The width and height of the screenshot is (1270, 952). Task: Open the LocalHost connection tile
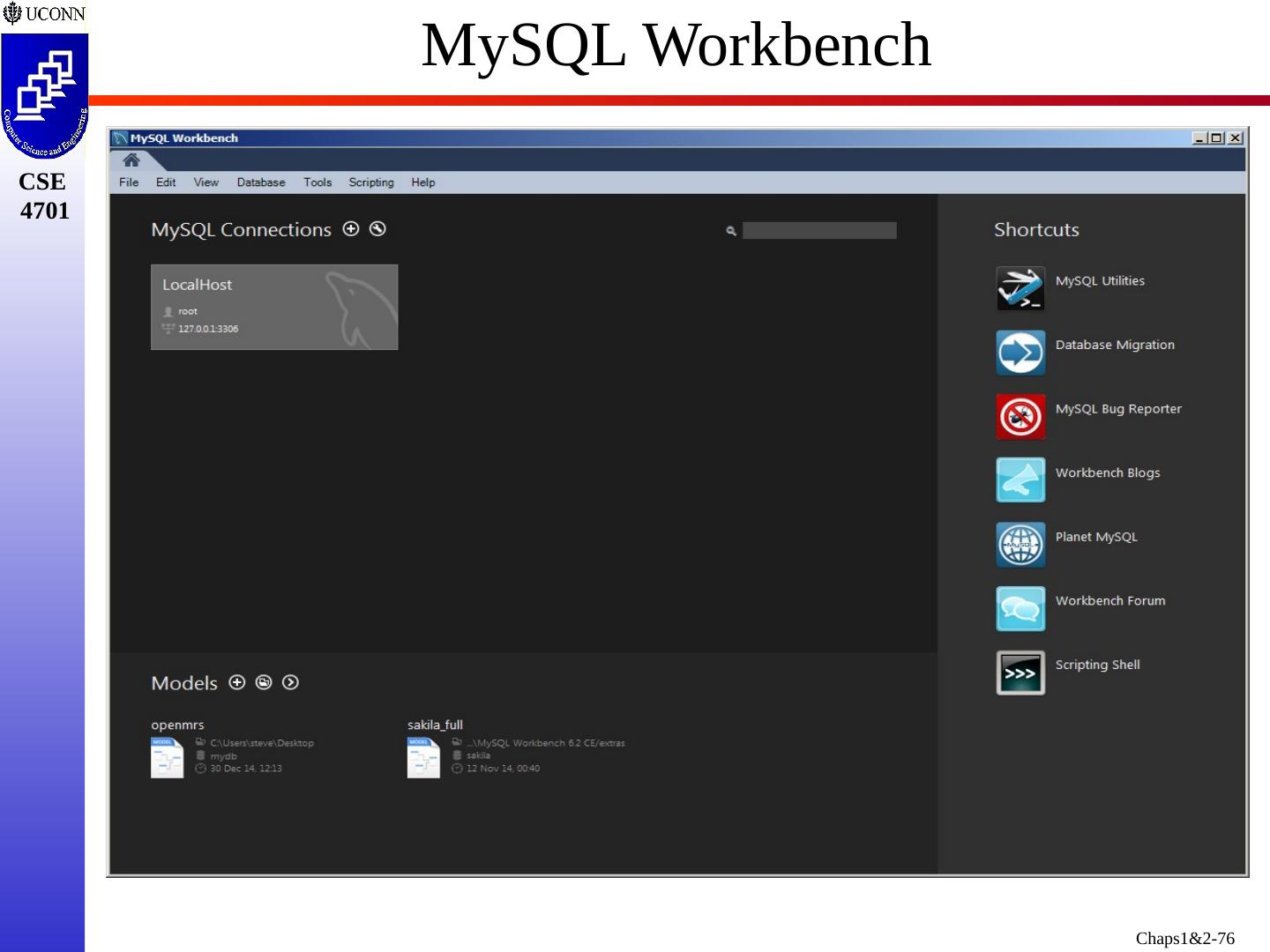[x=274, y=307]
